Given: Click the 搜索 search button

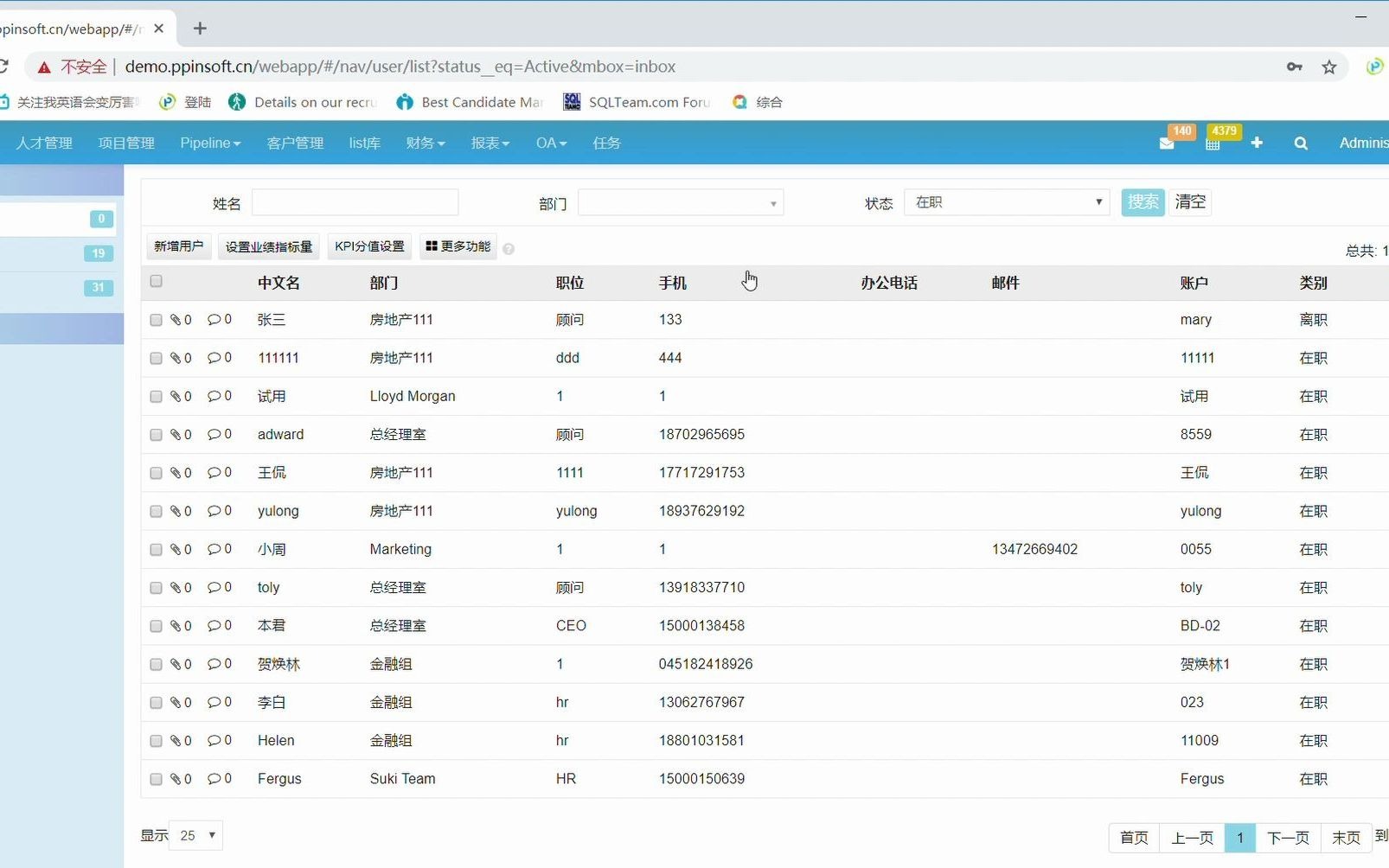Looking at the screenshot, I should [x=1143, y=201].
